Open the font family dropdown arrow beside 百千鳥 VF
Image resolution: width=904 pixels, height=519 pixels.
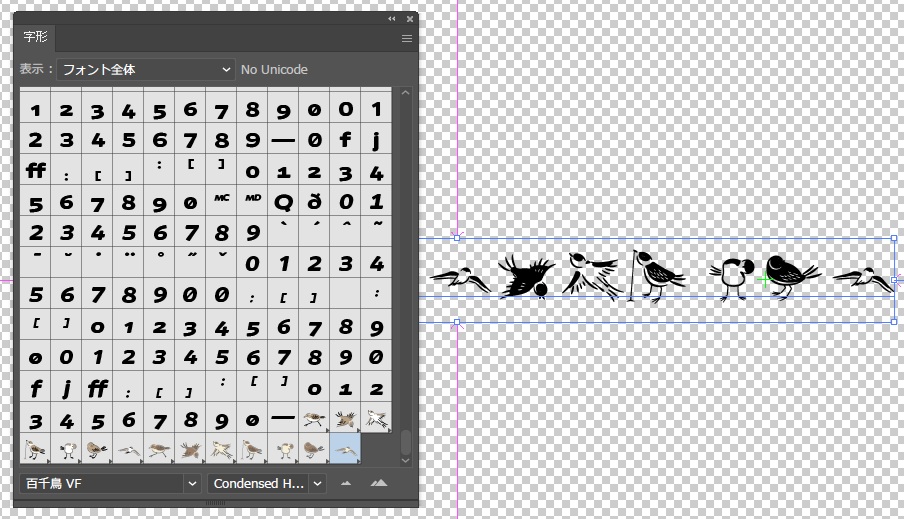pos(192,484)
